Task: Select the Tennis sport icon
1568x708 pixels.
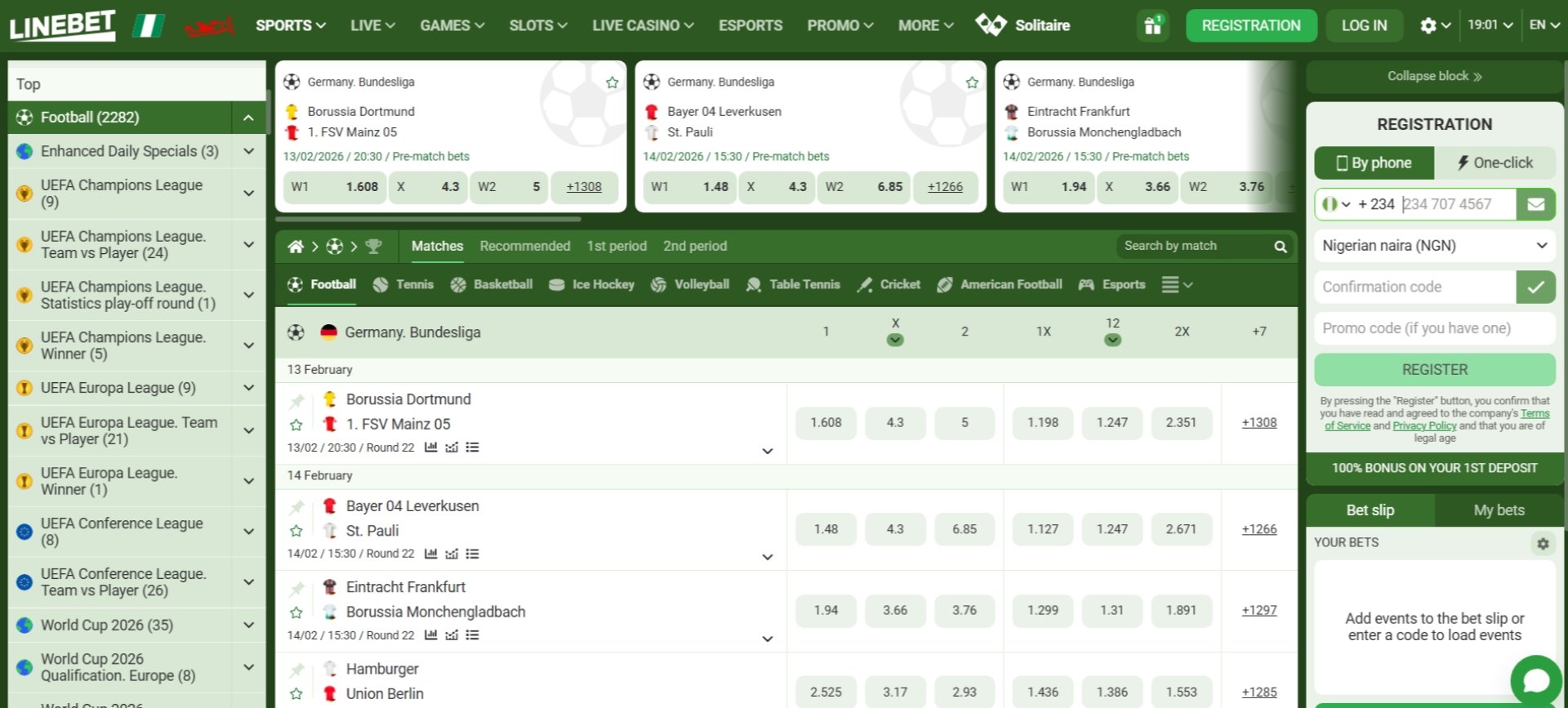Action: pyautogui.click(x=403, y=284)
